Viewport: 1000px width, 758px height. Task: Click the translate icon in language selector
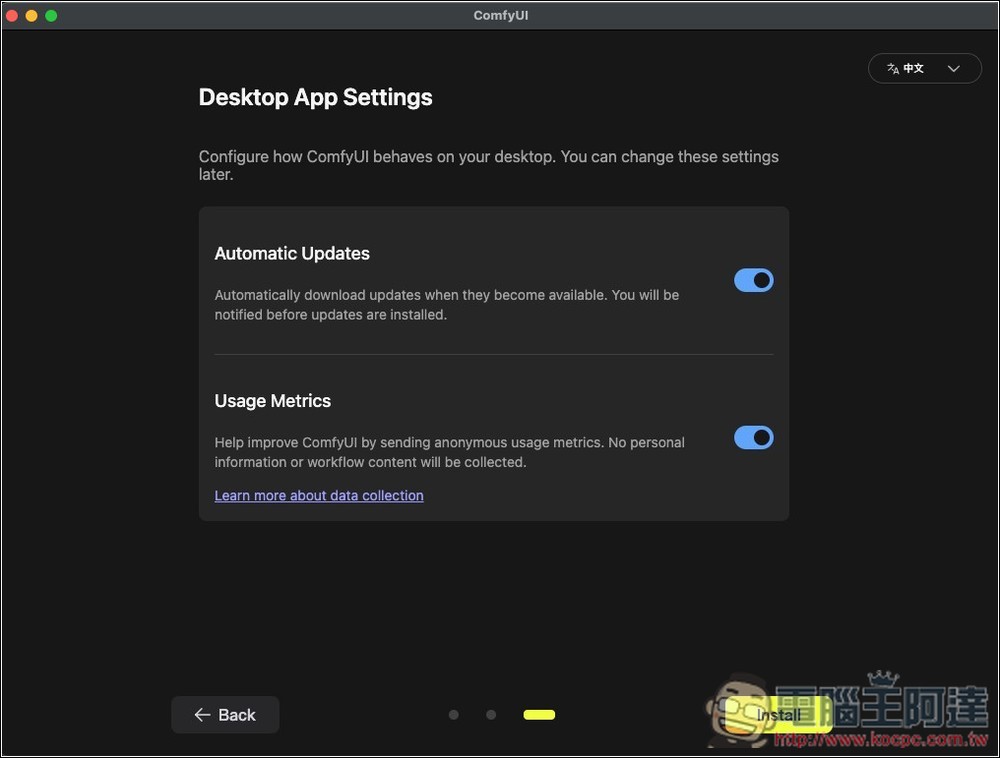(892, 68)
